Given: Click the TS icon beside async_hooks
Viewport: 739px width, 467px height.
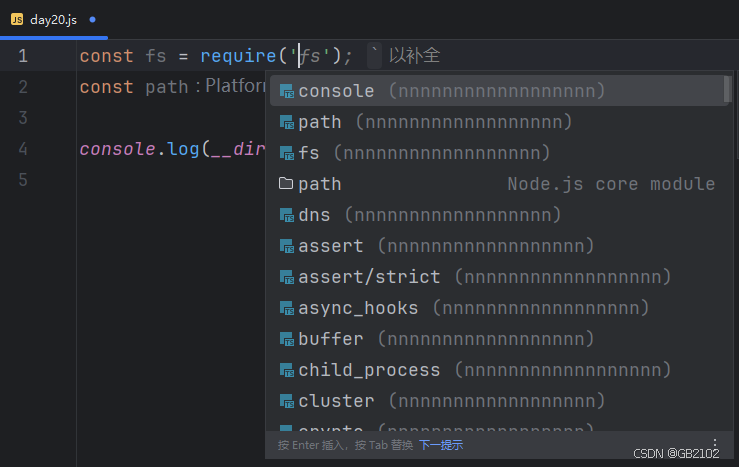Looking at the screenshot, I should (x=287, y=308).
